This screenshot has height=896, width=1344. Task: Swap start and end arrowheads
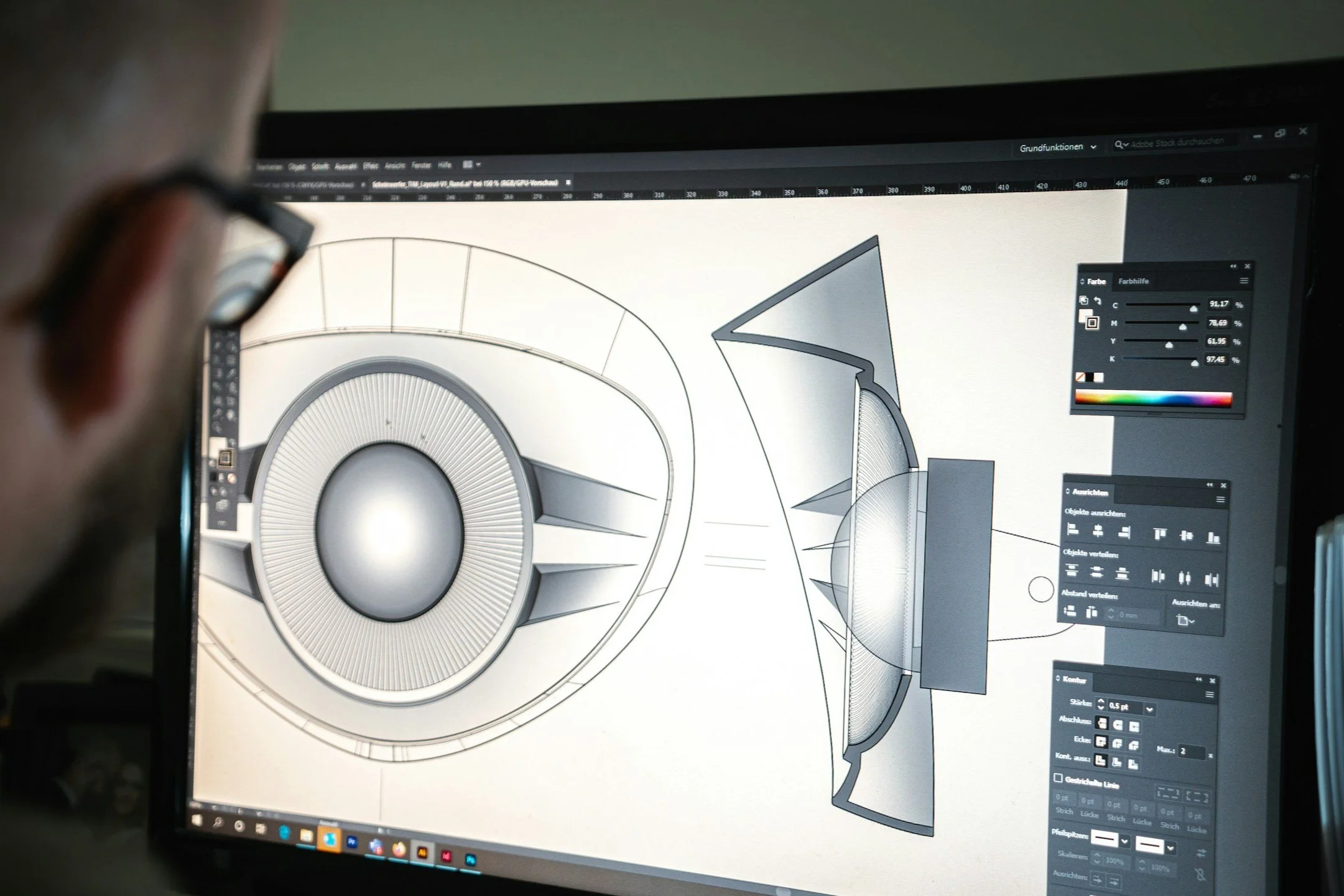coord(1200,852)
